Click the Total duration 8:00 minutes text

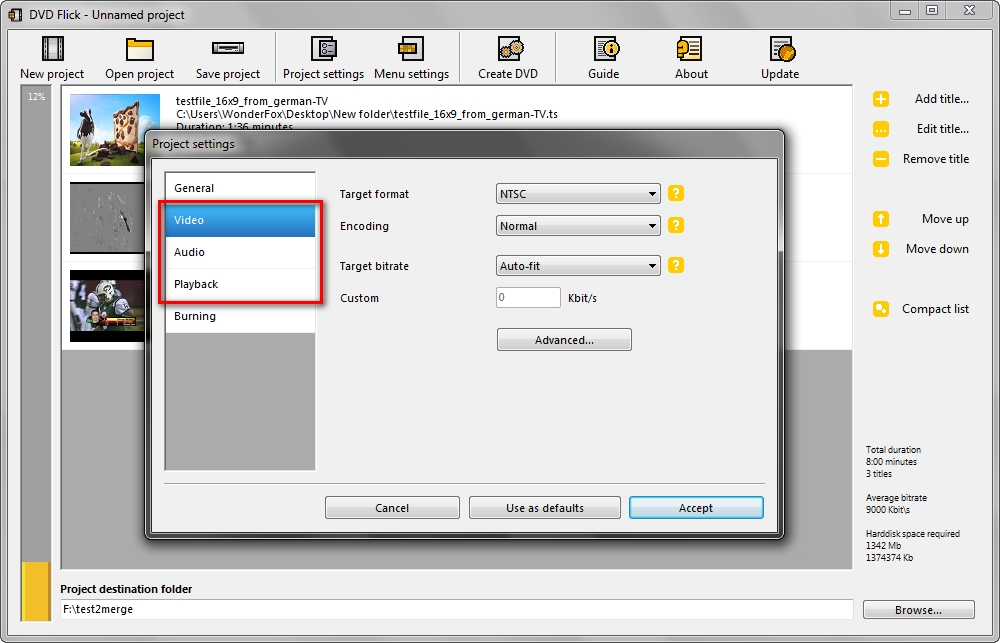893,455
